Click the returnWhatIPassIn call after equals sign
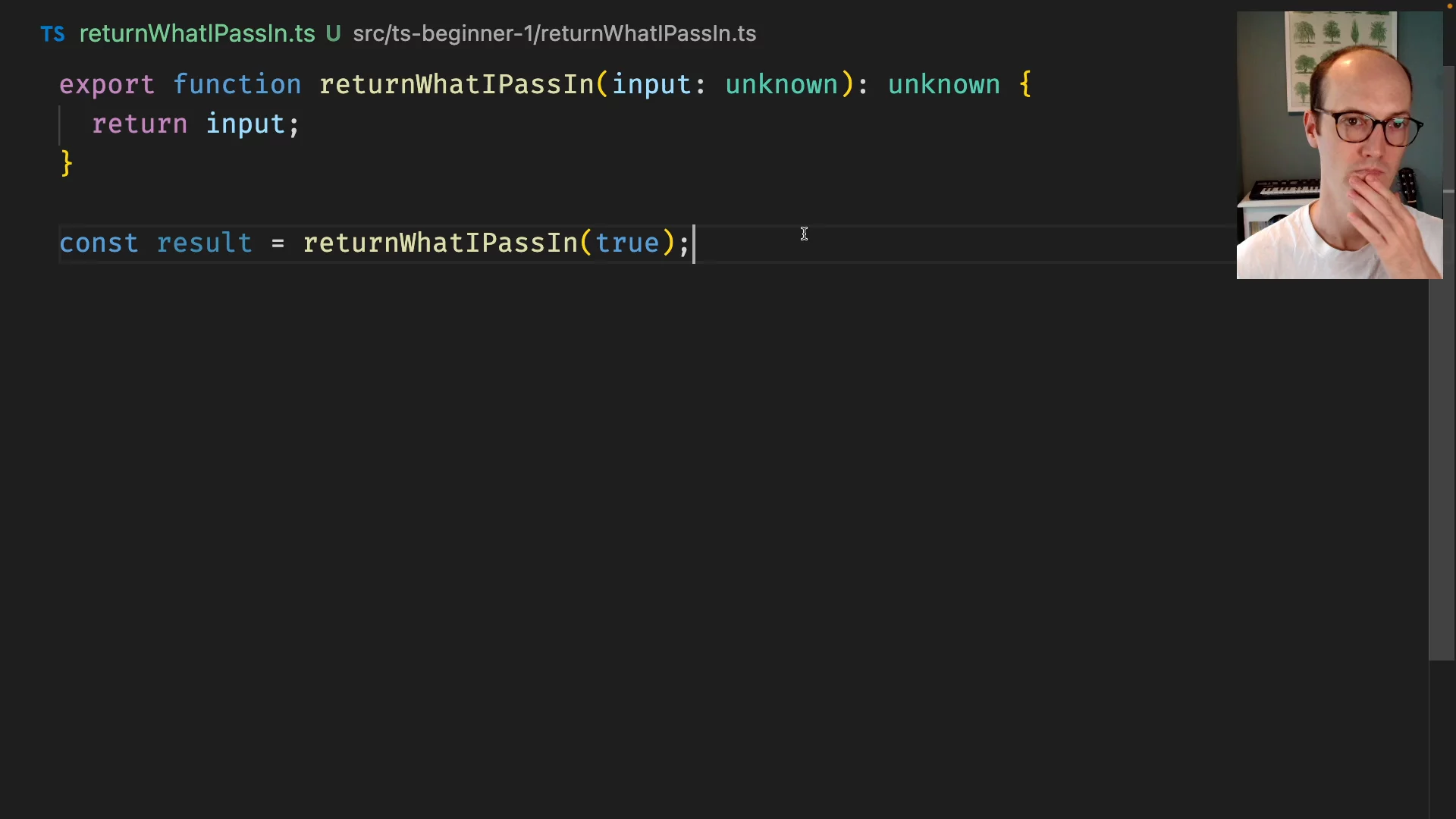The image size is (1456, 819). point(441,243)
